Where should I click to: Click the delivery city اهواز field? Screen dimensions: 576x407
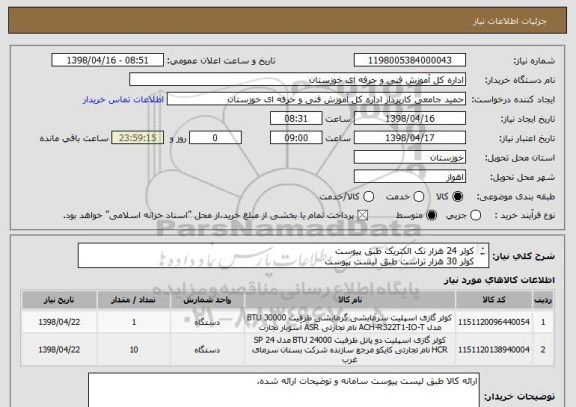(410, 177)
